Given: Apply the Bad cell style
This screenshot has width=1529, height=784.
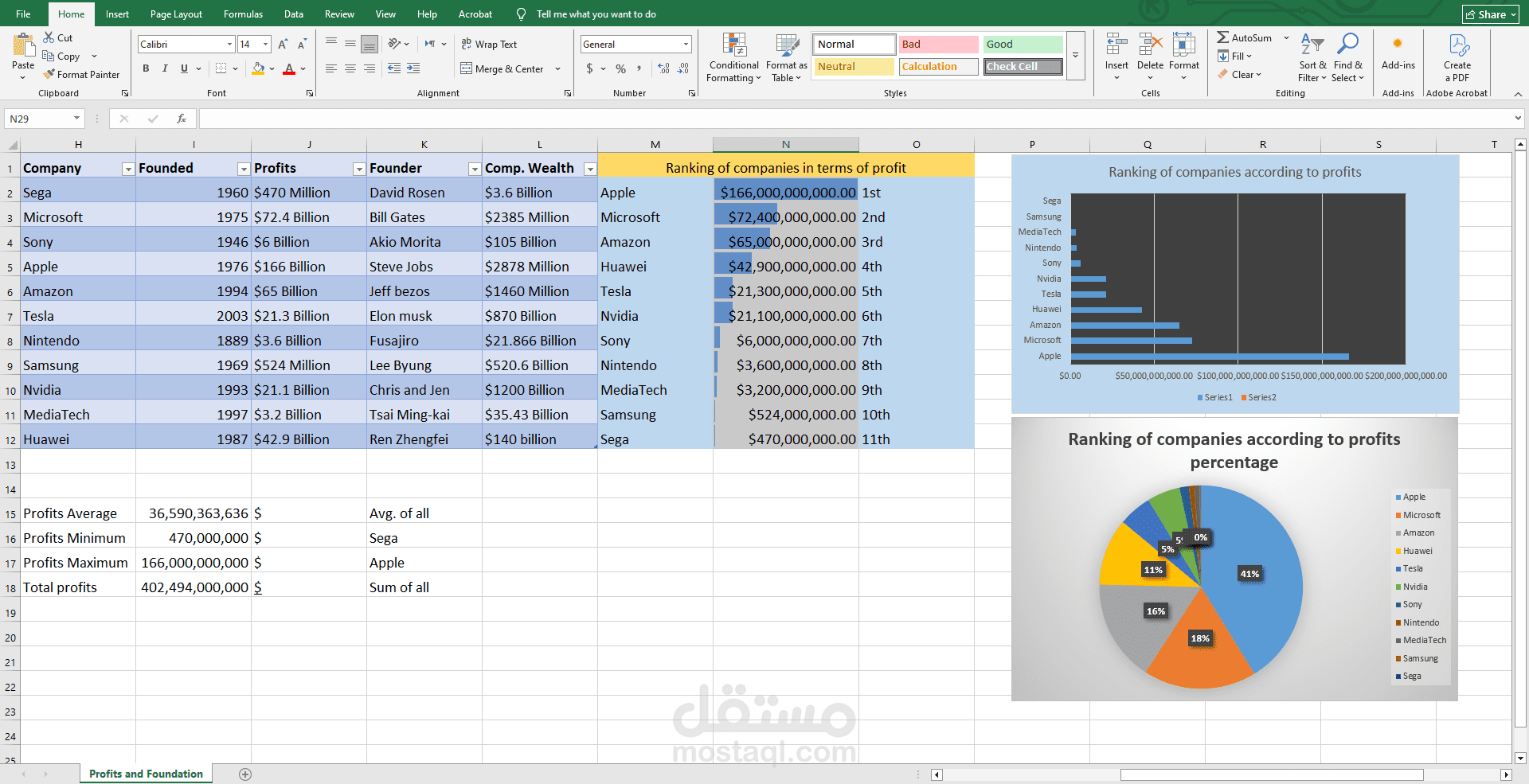Looking at the screenshot, I should click(x=938, y=45).
